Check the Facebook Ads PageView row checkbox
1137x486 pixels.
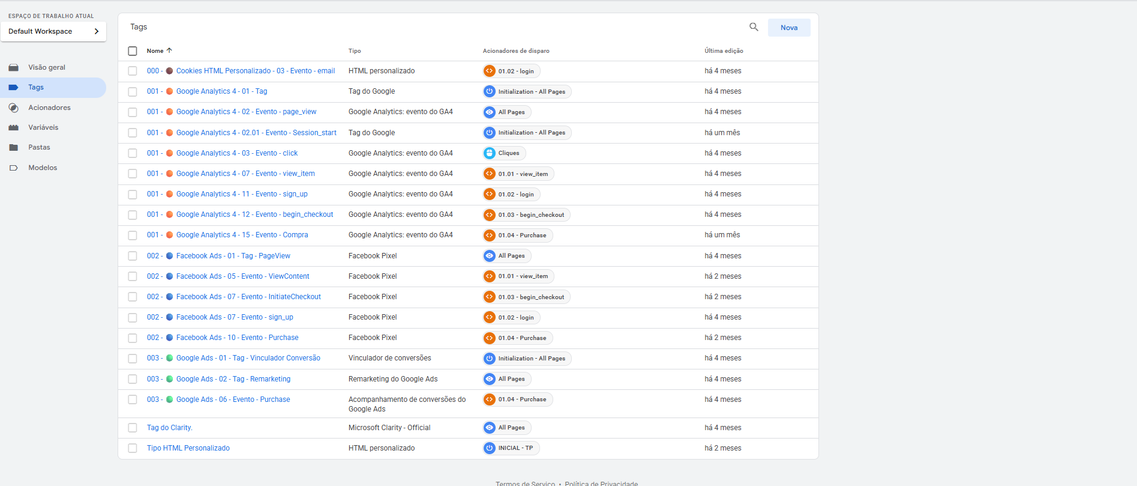coord(132,256)
